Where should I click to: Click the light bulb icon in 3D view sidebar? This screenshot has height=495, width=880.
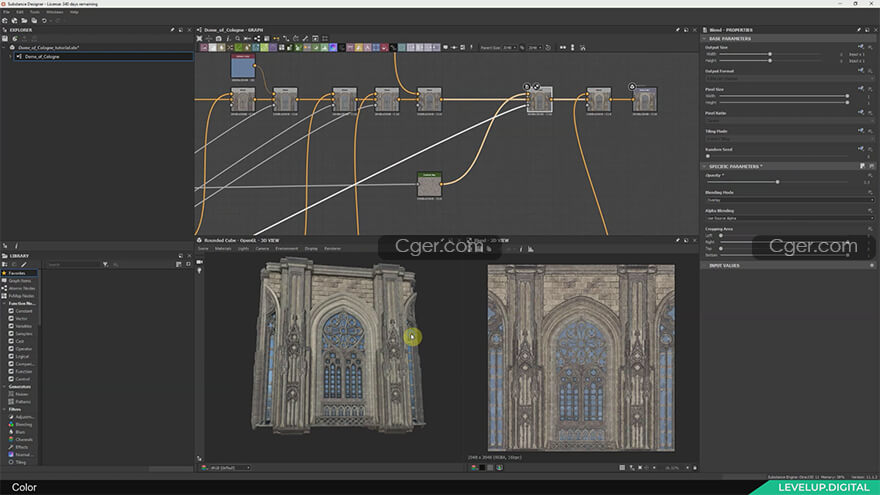(200, 271)
